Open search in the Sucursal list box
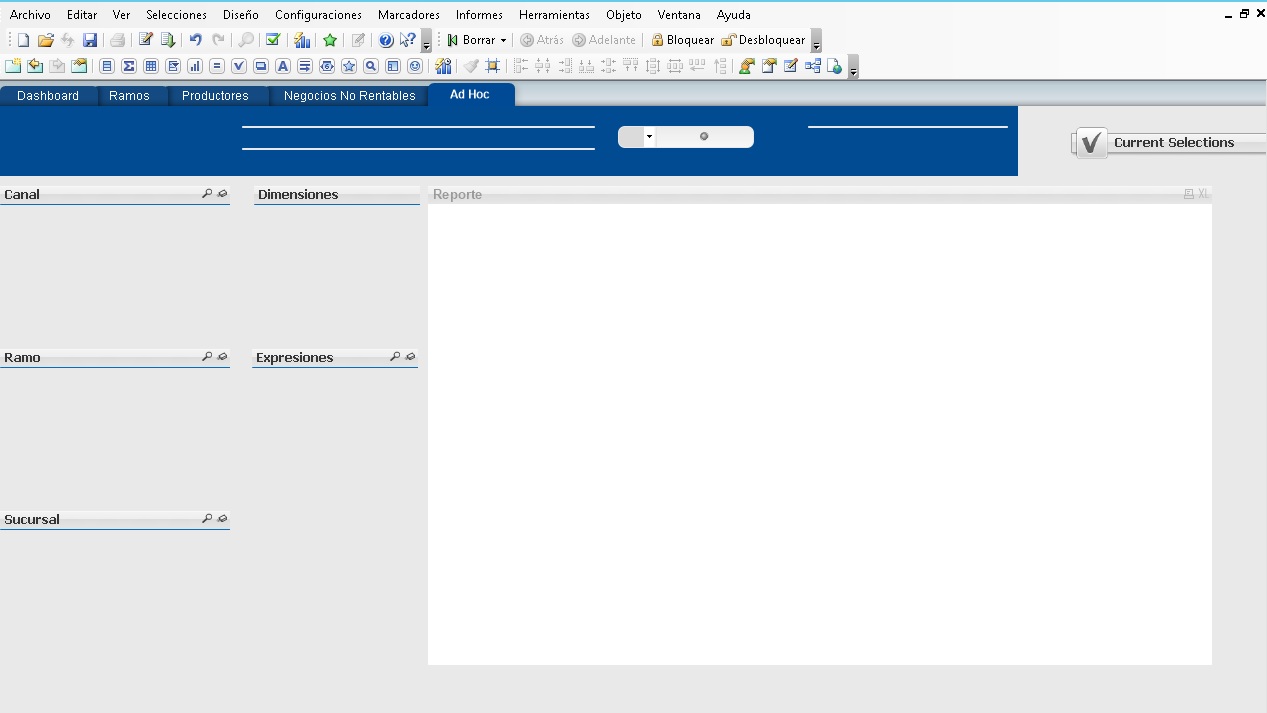Viewport: 1267px width, 713px height. (207, 518)
